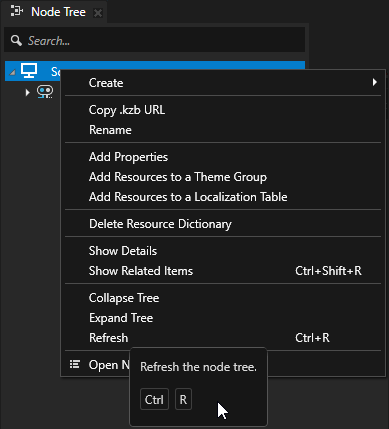Choose Delete Resource Dictionary

point(223,224)
